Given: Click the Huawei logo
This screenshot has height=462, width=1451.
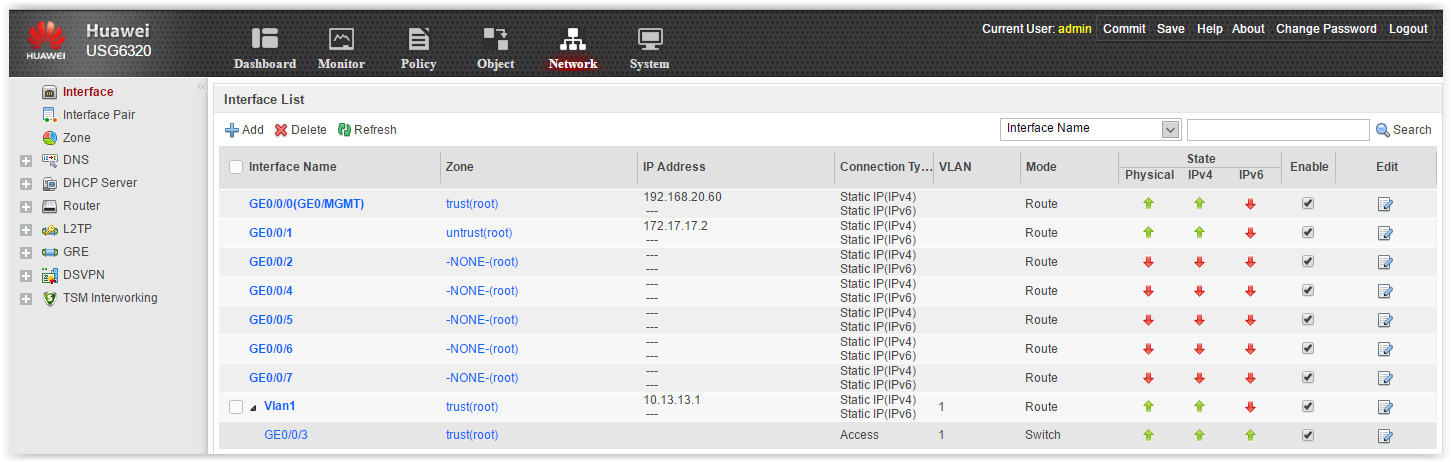Looking at the screenshot, I should point(45,41).
